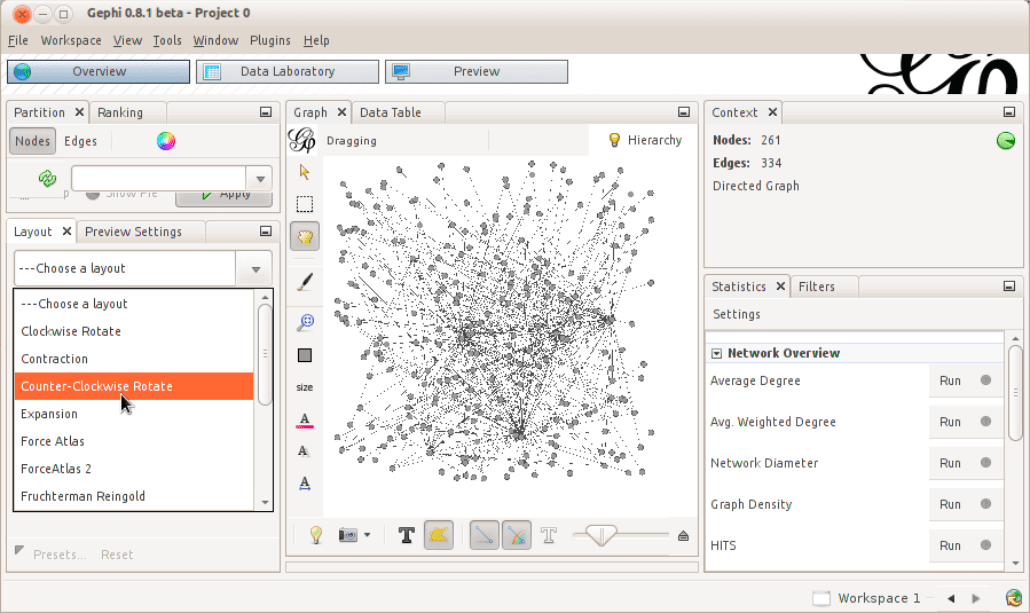The width and height of the screenshot is (1030, 613).
Task: Select the Heat Map magnifier tool
Action: (304, 321)
